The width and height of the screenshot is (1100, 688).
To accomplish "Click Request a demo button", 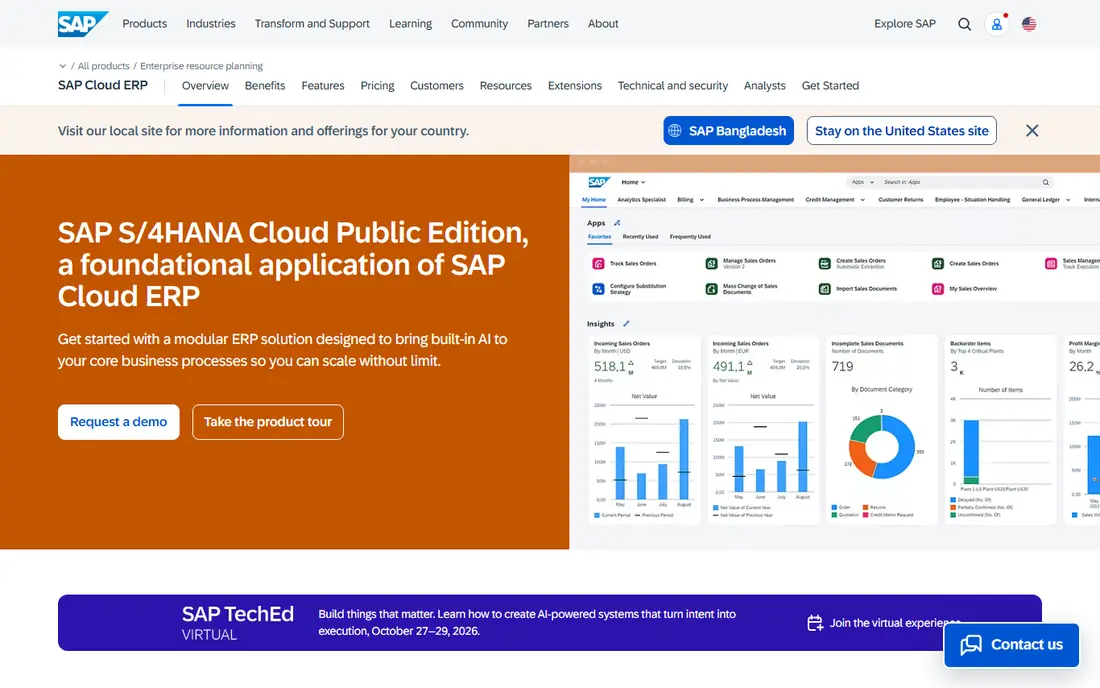I will point(119,422).
